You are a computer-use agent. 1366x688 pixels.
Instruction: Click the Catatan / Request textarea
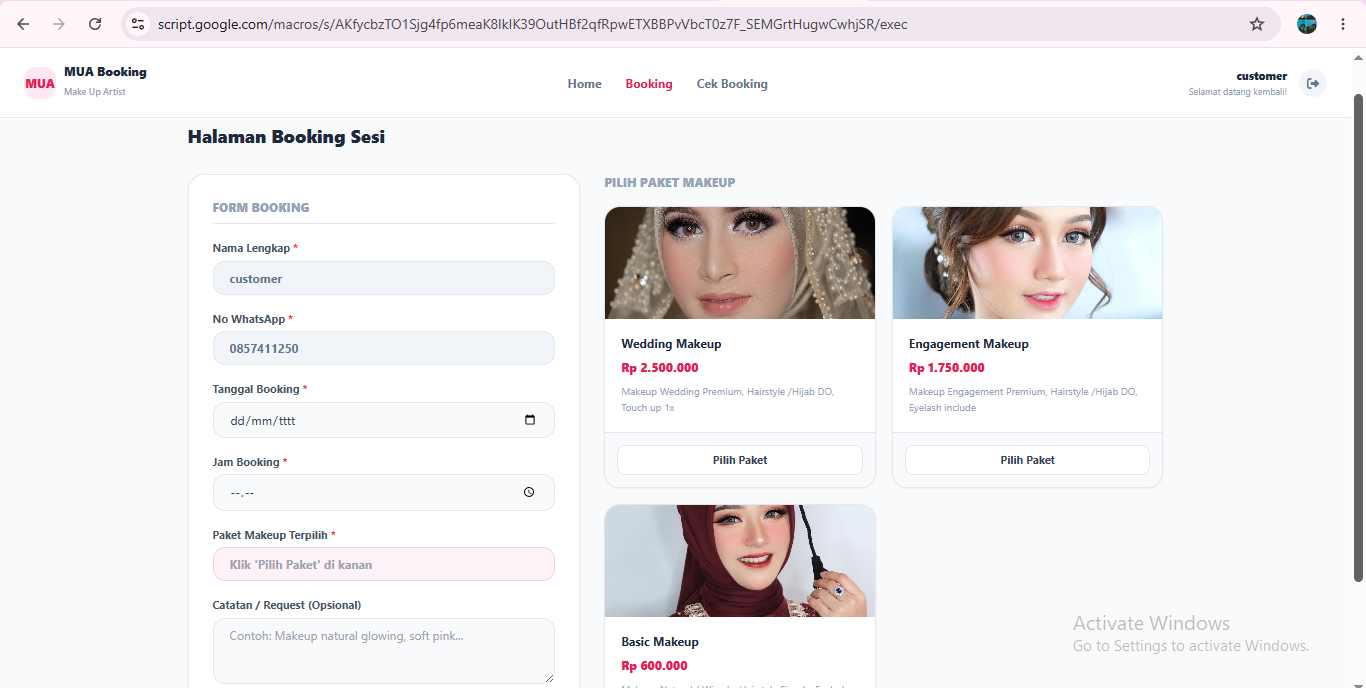click(384, 651)
